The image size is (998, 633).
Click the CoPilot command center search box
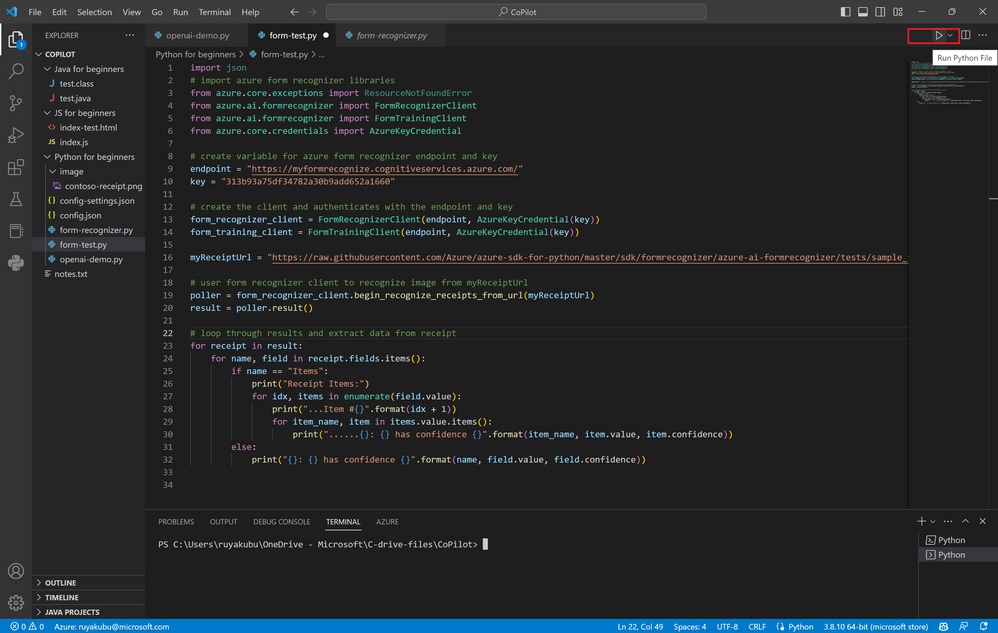(516, 12)
